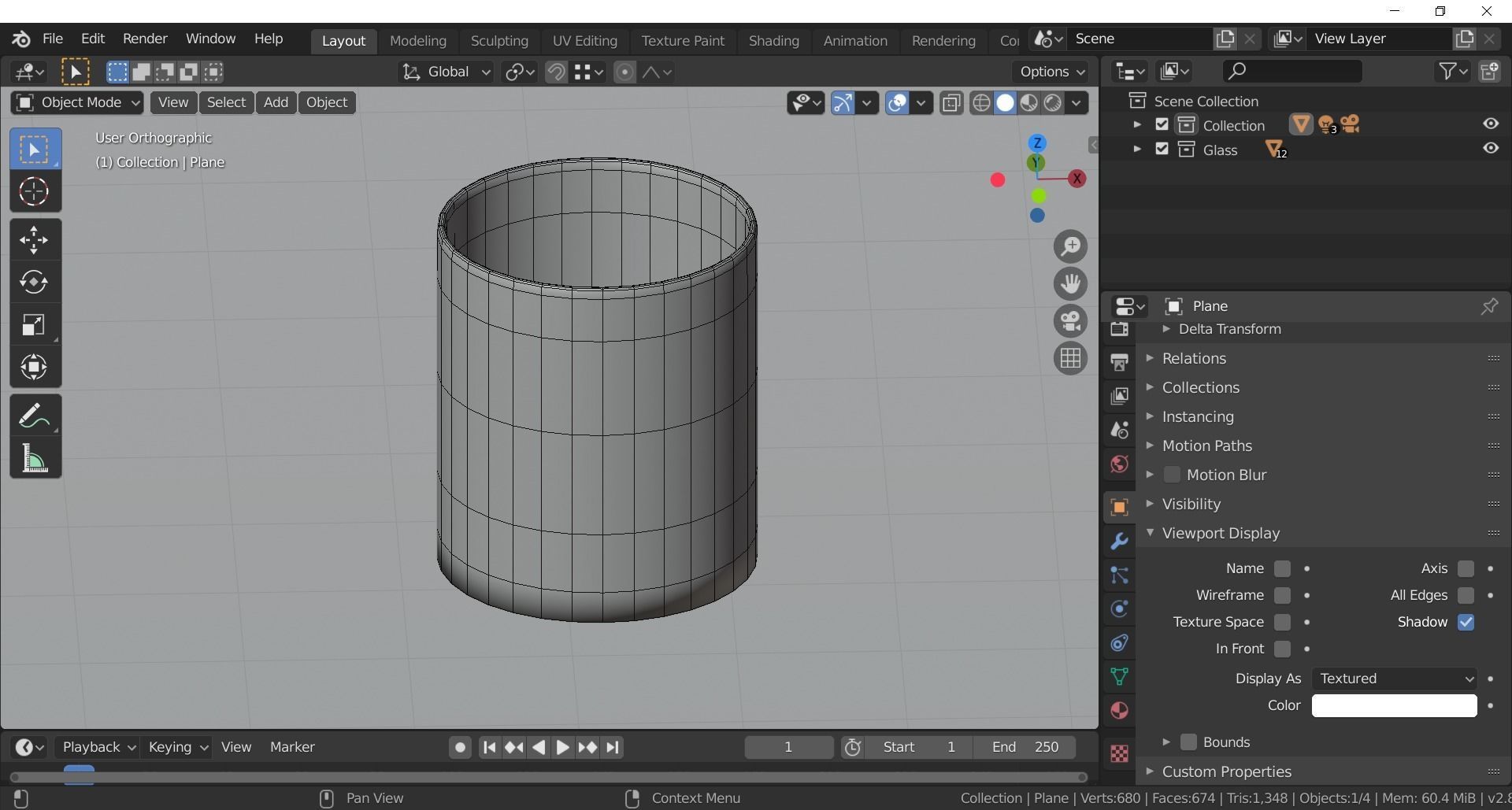
Task: Switch to wireframe viewport shading
Action: coord(981,103)
